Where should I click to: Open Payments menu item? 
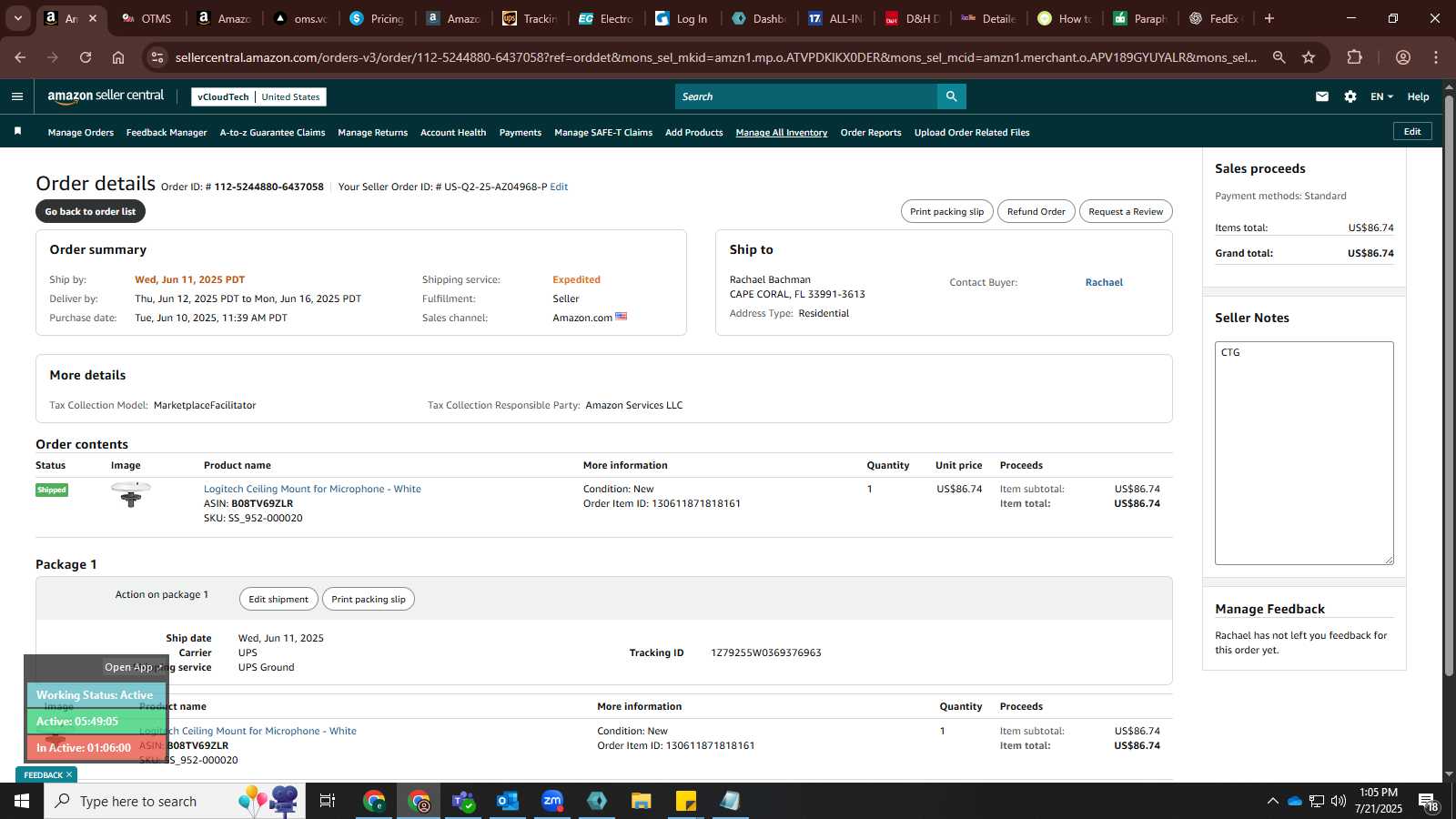point(521,132)
